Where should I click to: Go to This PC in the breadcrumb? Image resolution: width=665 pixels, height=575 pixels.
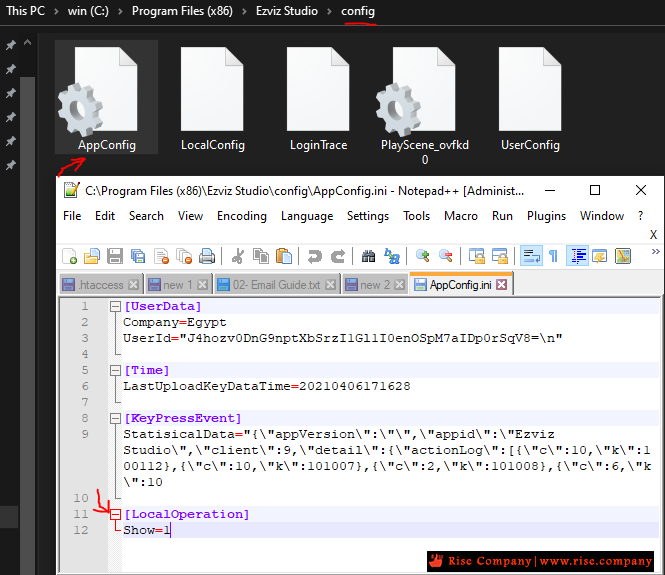click(25, 11)
